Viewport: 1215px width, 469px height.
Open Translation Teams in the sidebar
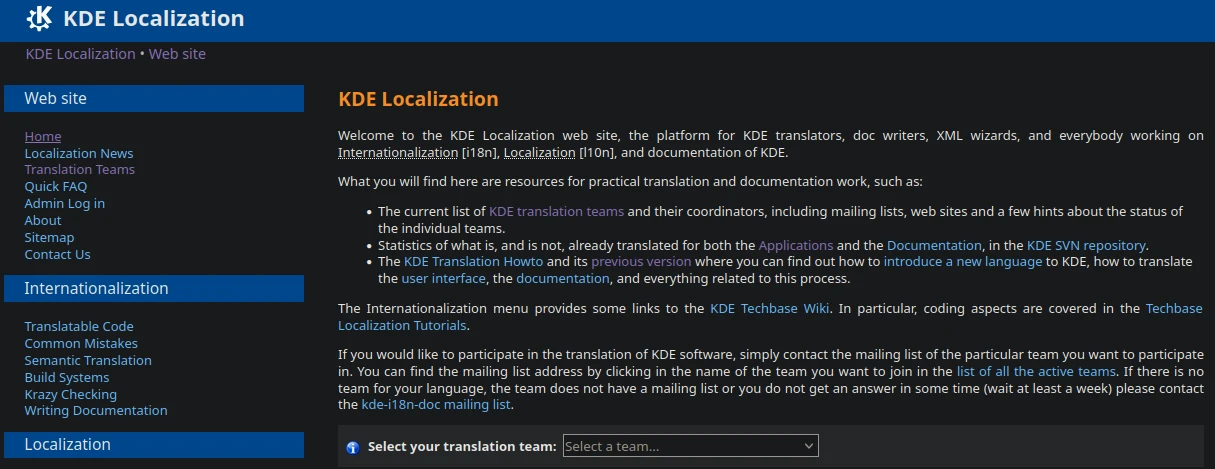80,169
